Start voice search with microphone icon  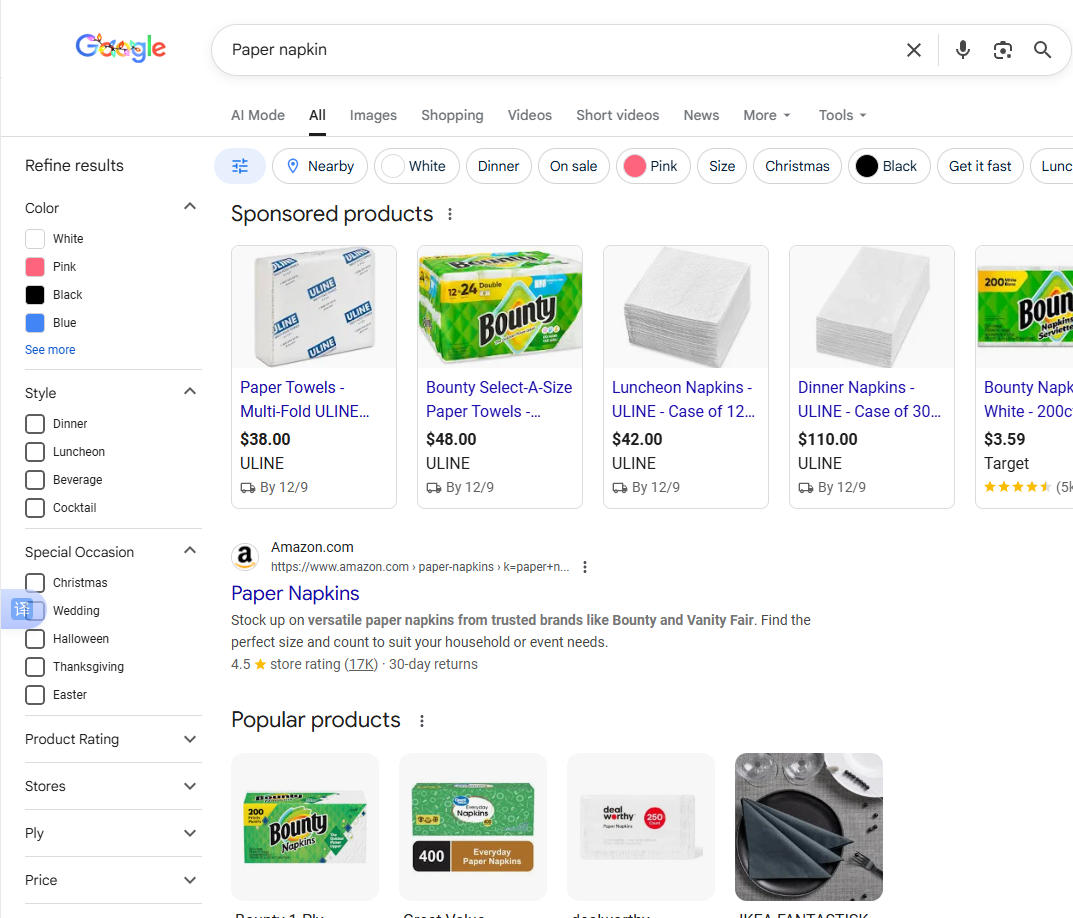[962, 50]
